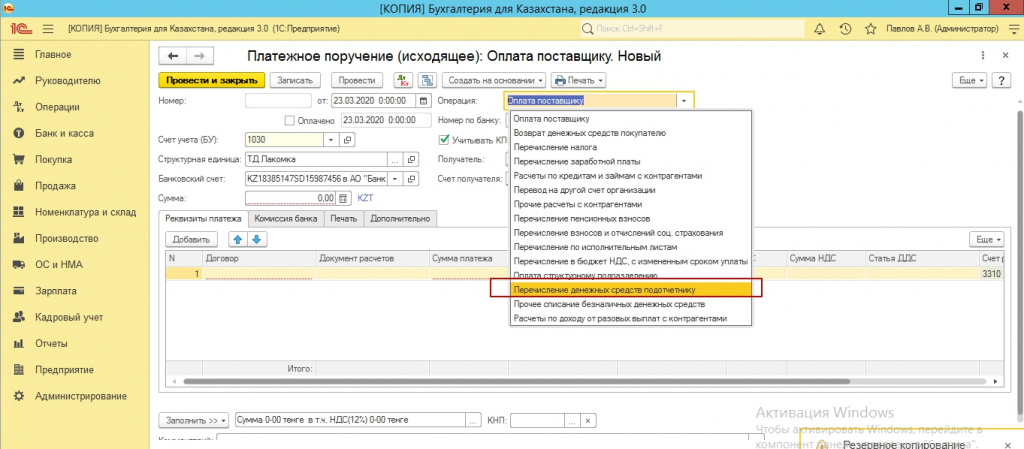Toggle Учитывать КПН checkbox
This screenshot has height=449, width=1024.
coord(445,139)
